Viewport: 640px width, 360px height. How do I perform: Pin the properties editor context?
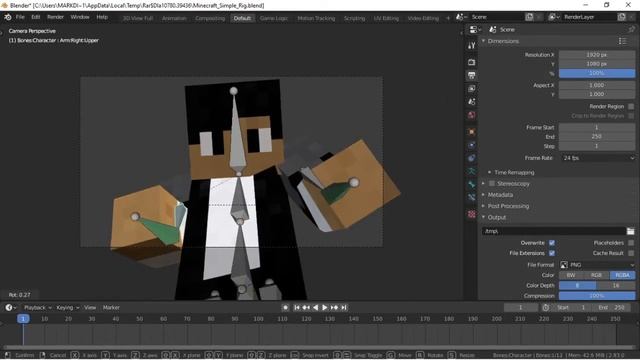(x=631, y=29)
